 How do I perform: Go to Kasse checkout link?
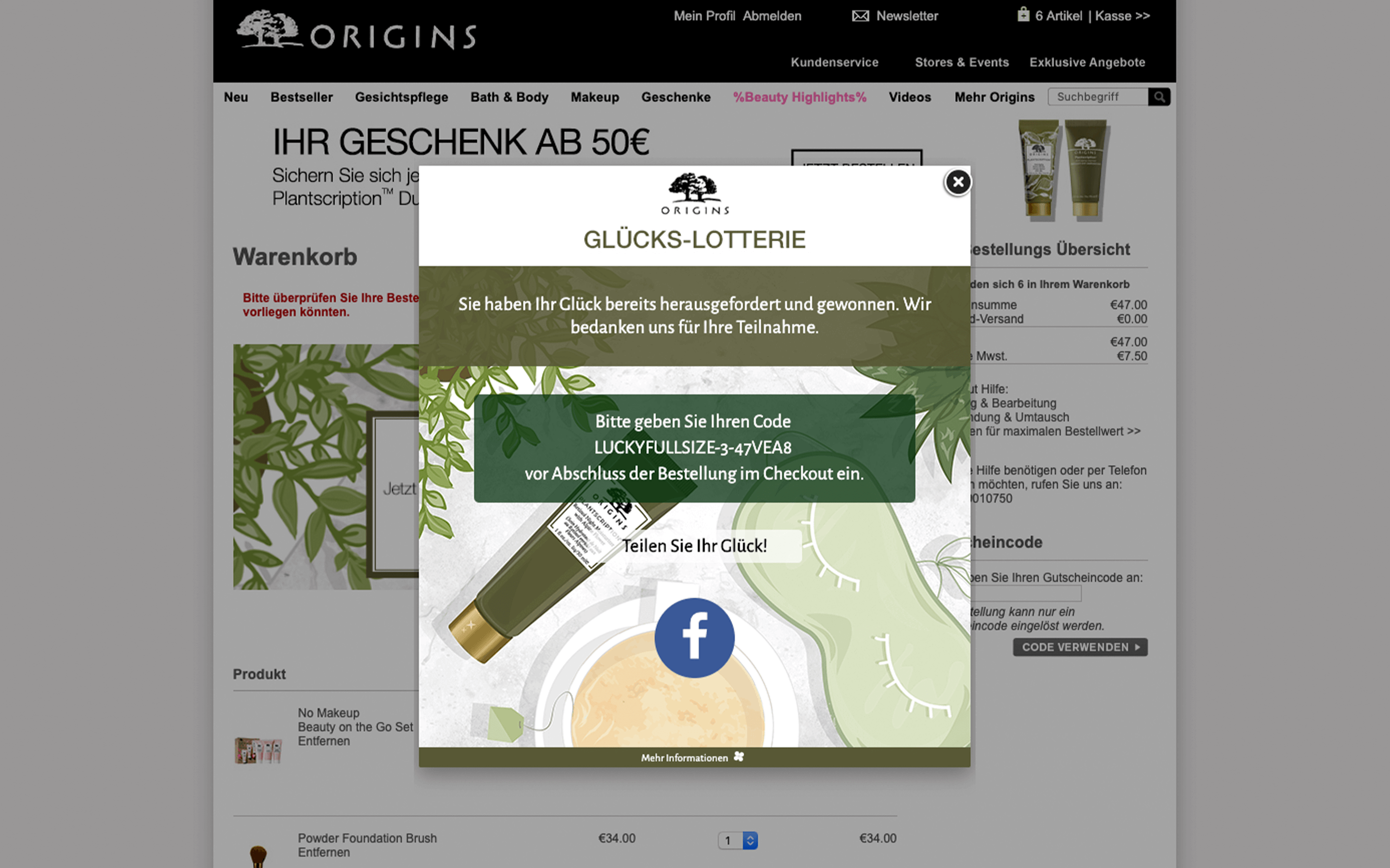tap(1123, 16)
